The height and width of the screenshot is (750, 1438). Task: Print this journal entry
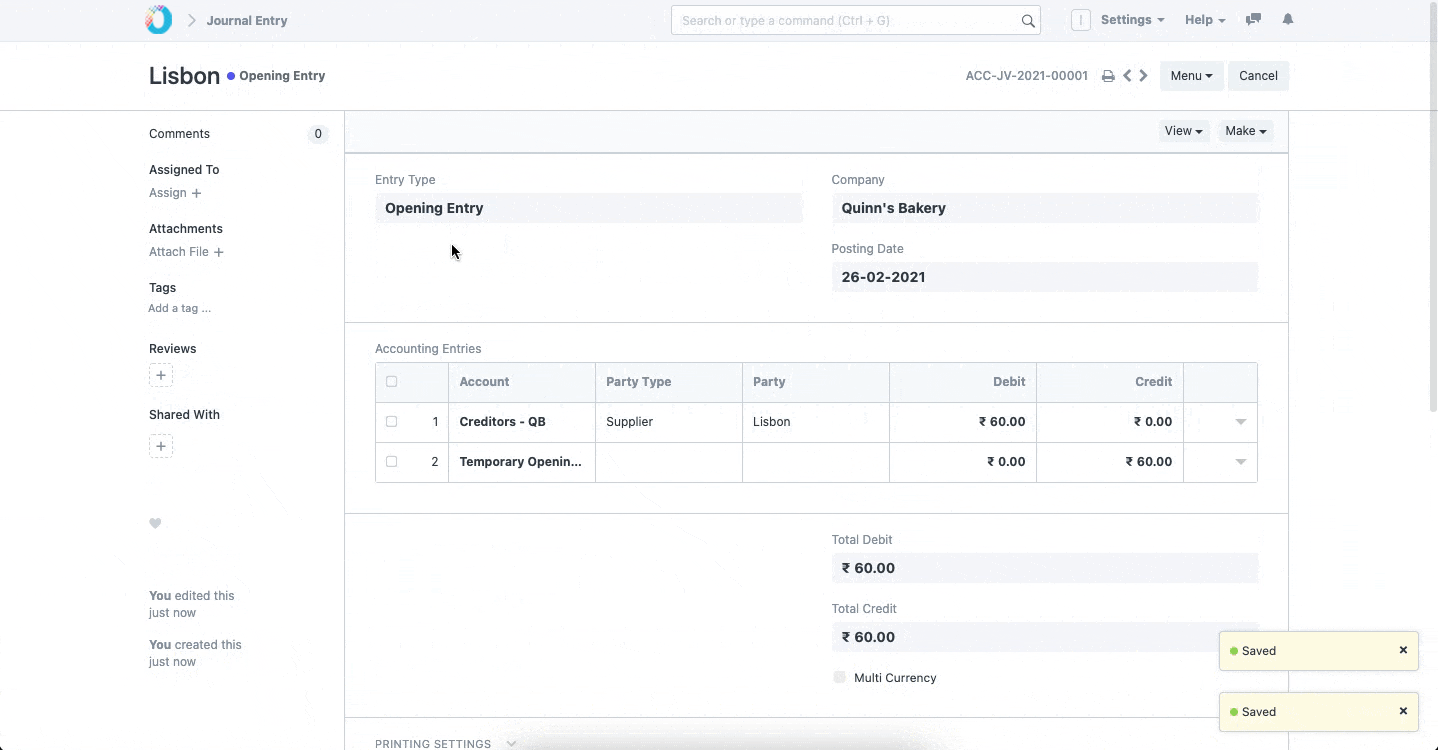tap(1108, 76)
